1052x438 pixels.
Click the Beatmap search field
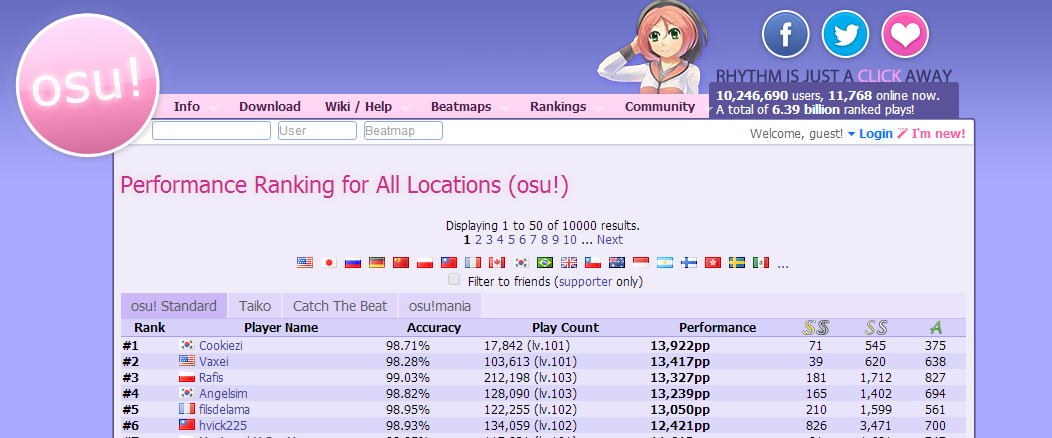click(403, 131)
